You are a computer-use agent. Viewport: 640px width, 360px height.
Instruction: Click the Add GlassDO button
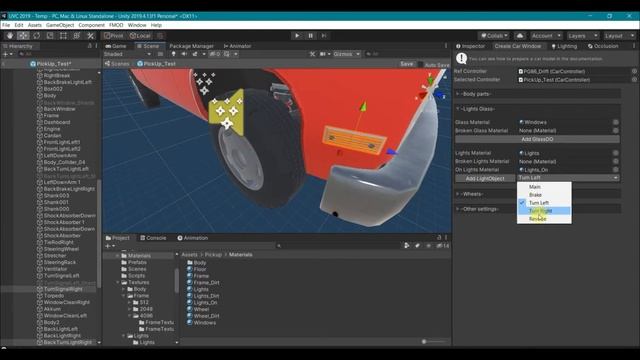coord(537,139)
